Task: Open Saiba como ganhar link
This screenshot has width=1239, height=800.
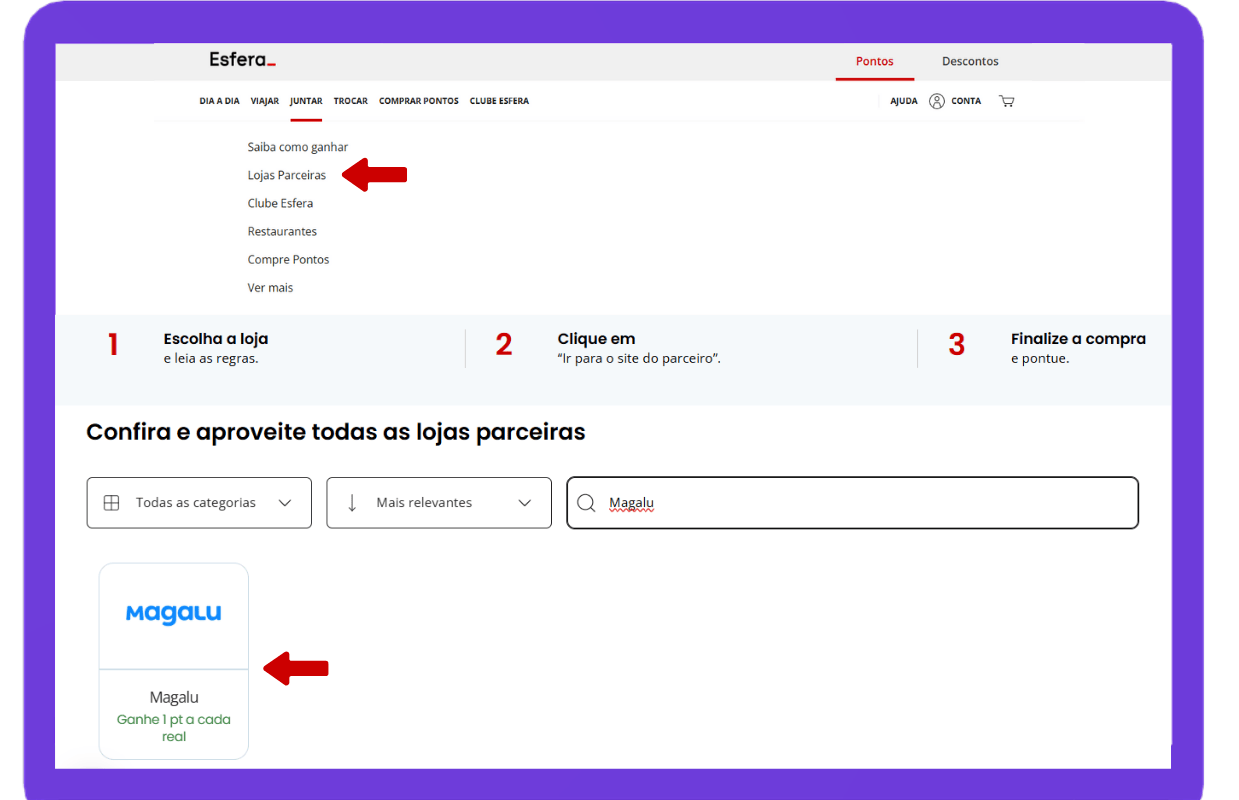Action: pos(298,147)
